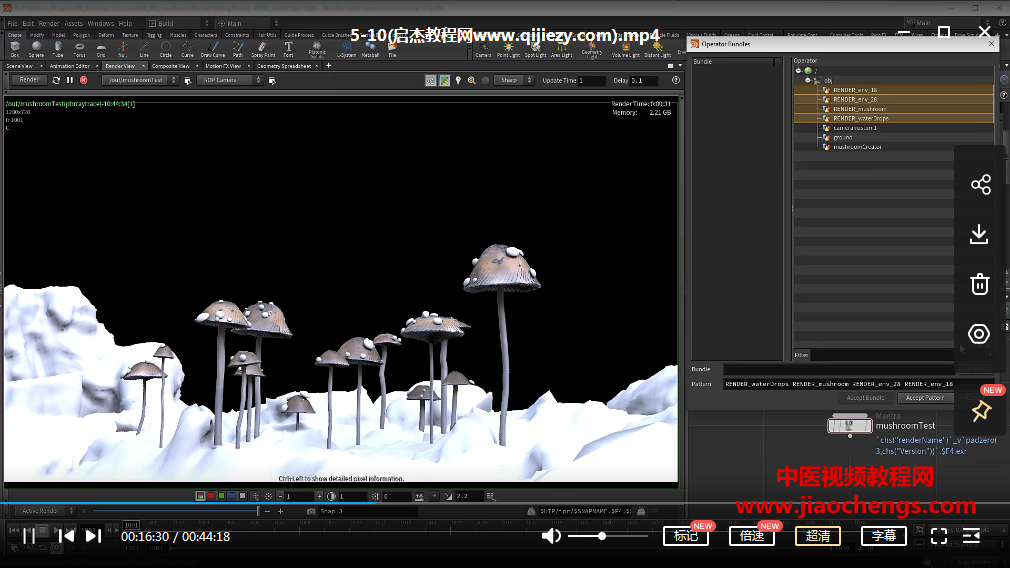Screen dimensions: 1010x568
Task: Click the 字幕 subtitles button
Action: (x=884, y=536)
